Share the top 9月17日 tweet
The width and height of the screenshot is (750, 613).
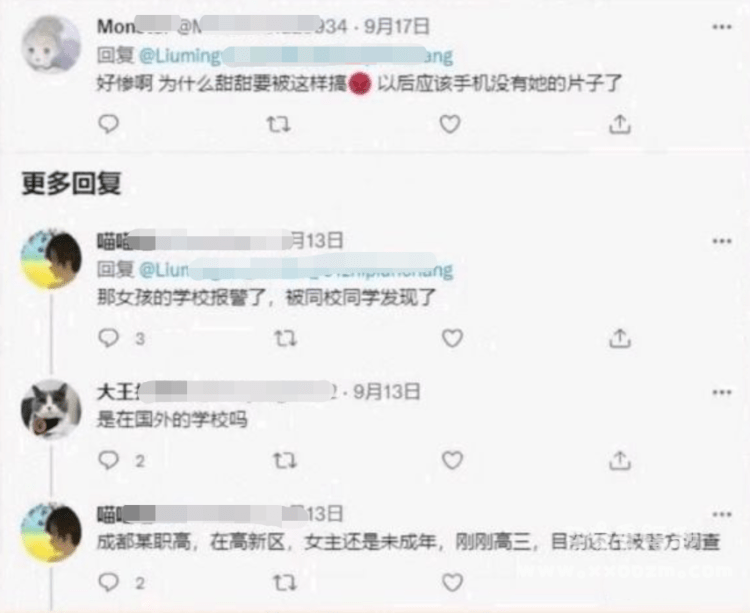(x=620, y=124)
